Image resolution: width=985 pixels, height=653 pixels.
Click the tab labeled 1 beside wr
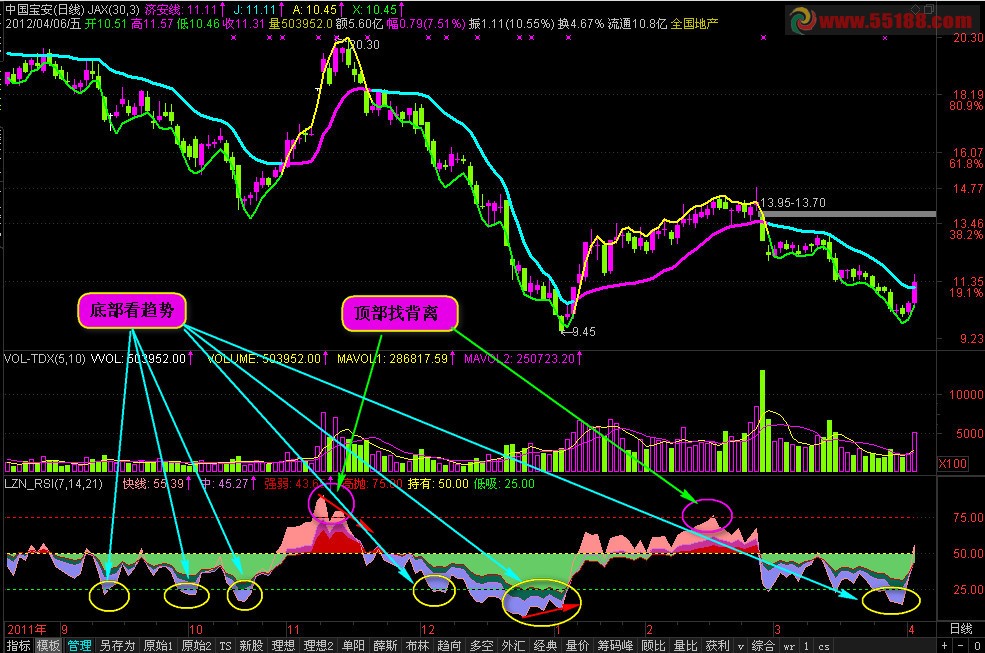point(806,646)
